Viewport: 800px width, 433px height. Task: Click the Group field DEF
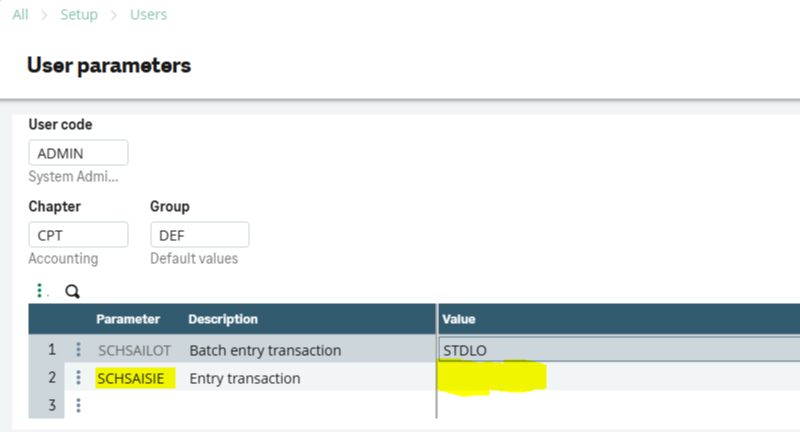[x=199, y=235]
